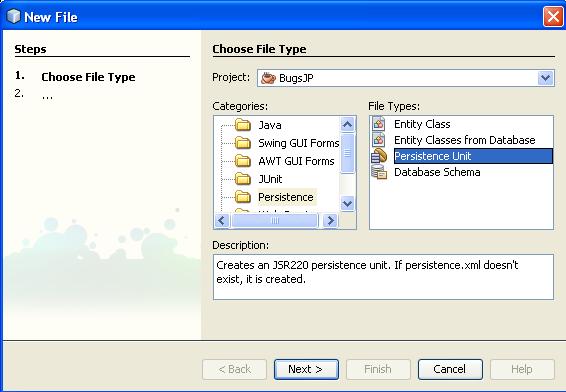Click the New File cube title icon
Image resolution: width=566 pixels, height=392 pixels.
pos(13,16)
